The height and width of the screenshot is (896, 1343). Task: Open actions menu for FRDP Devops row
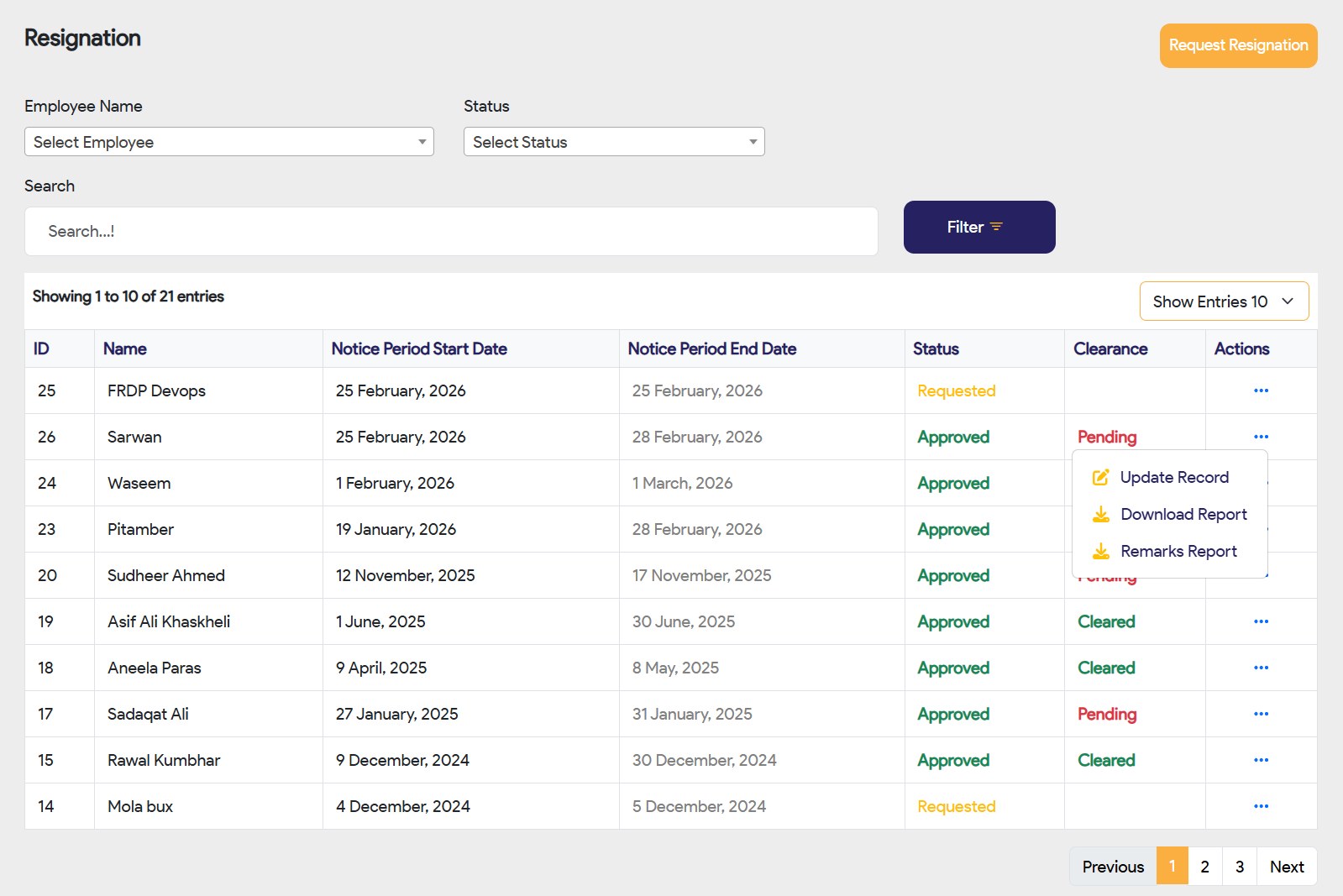(1261, 390)
